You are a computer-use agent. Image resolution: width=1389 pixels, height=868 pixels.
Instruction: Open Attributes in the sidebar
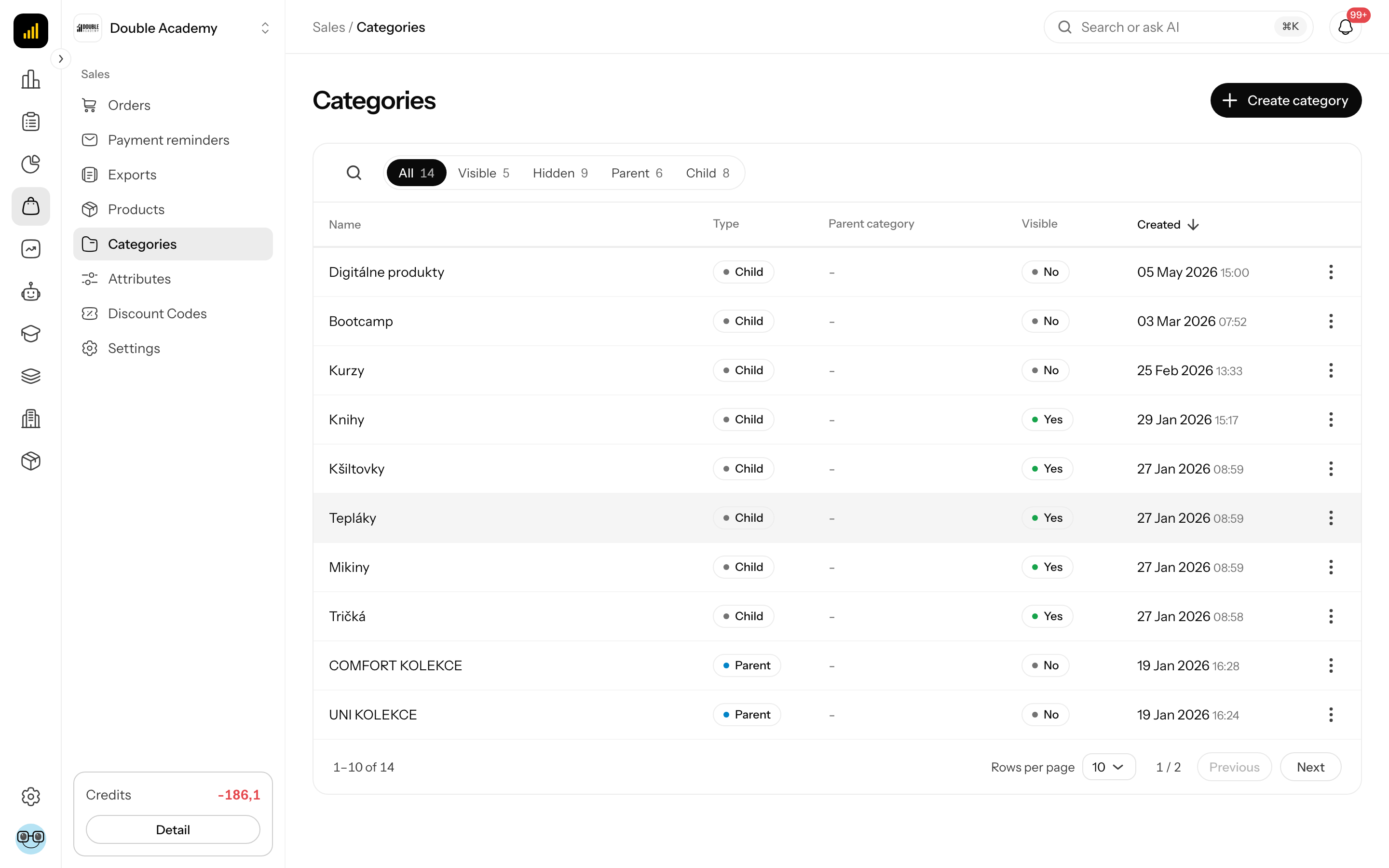(x=173, y=279)
